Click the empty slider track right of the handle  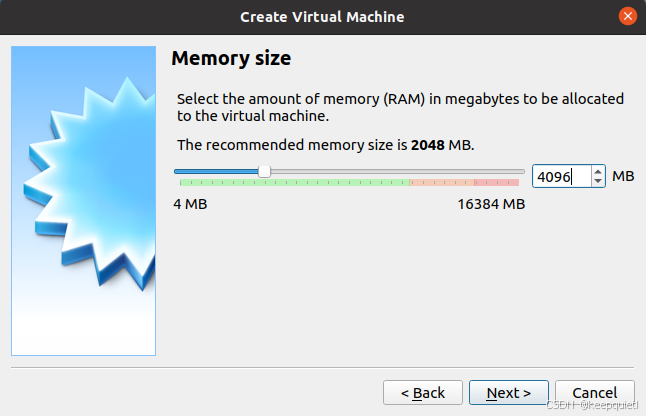pyautogui.click(x=400, y=172)
